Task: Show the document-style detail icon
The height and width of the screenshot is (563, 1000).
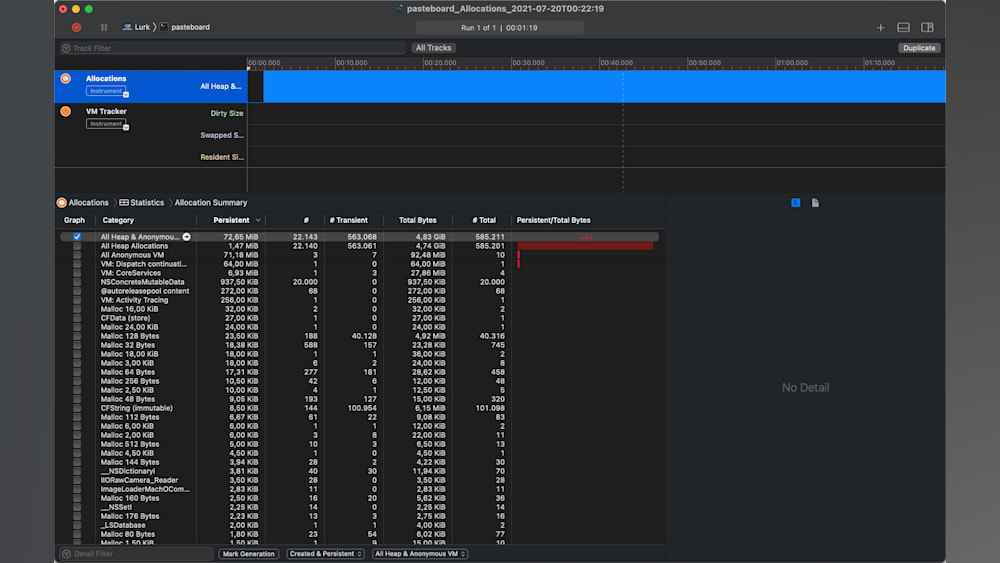Action: click(815, 203)
